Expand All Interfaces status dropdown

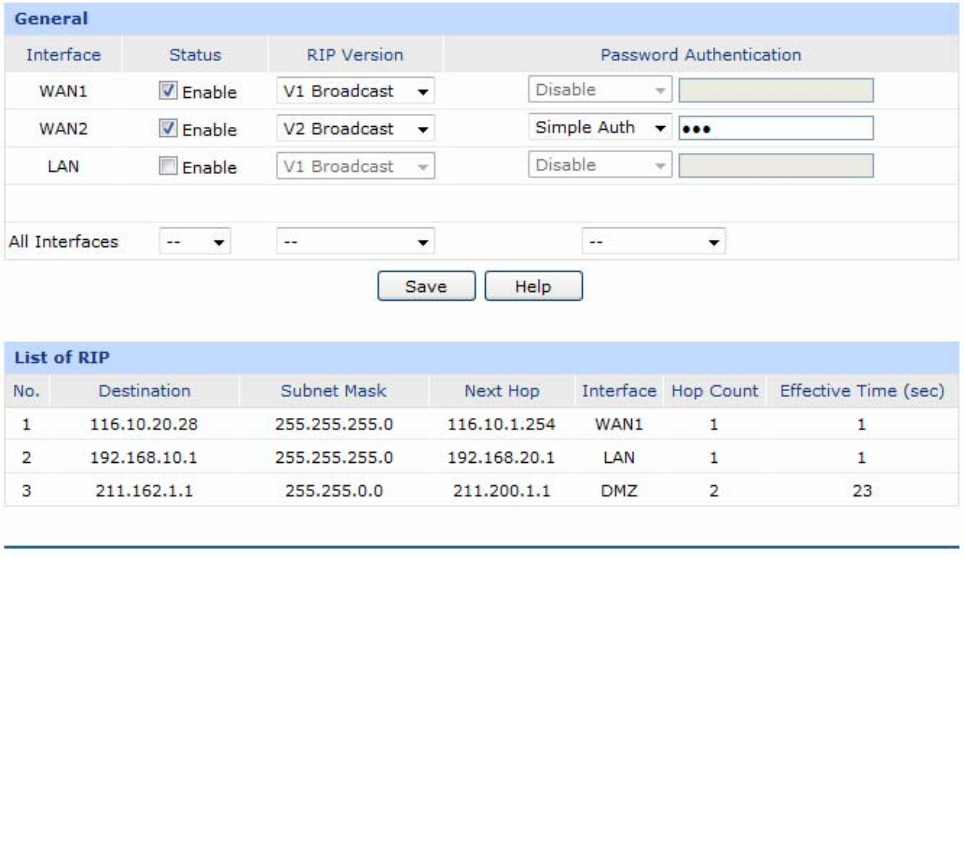point(195,241)
